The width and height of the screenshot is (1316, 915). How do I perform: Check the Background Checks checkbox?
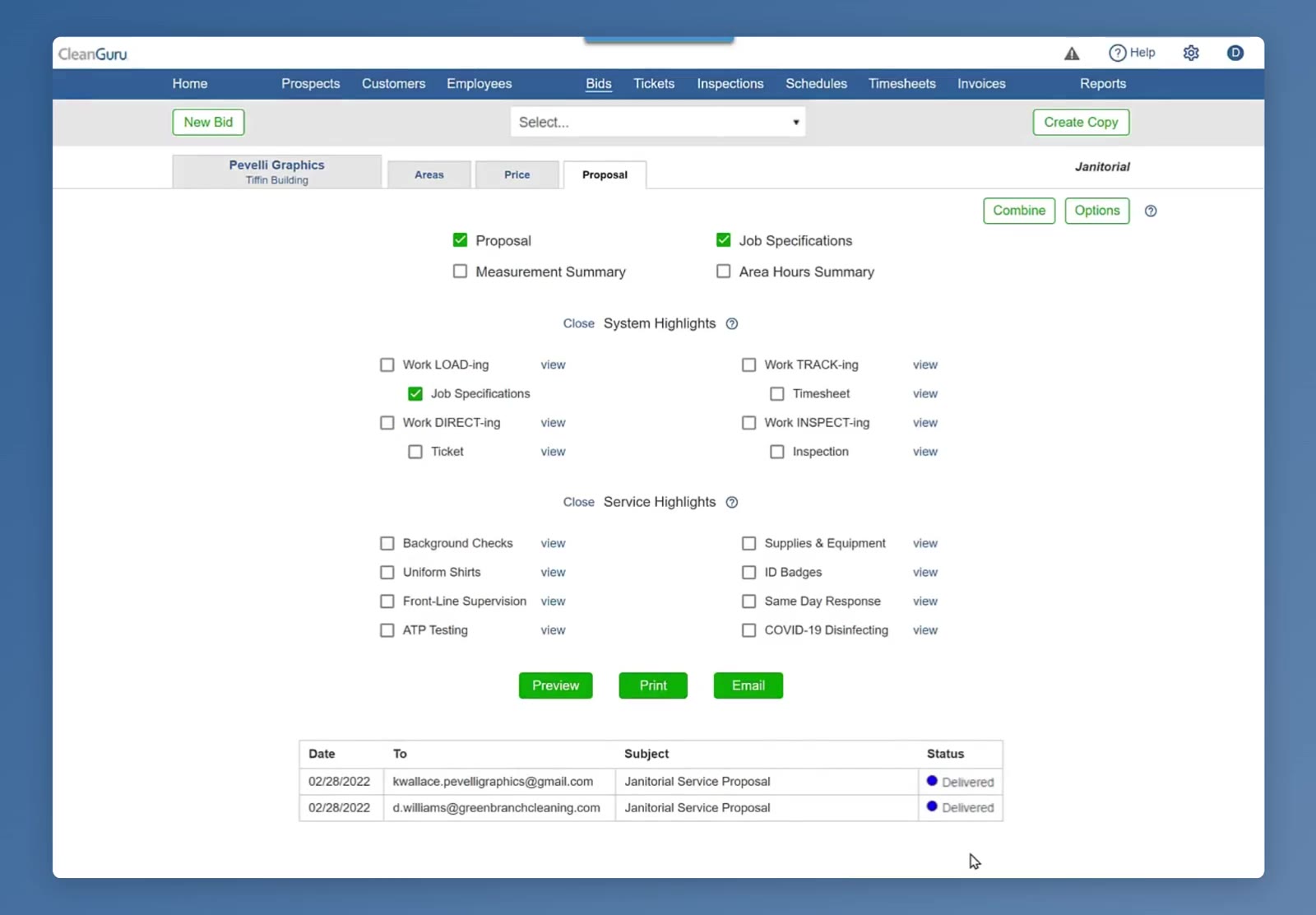pyautogui.click(x=387, y=543)
